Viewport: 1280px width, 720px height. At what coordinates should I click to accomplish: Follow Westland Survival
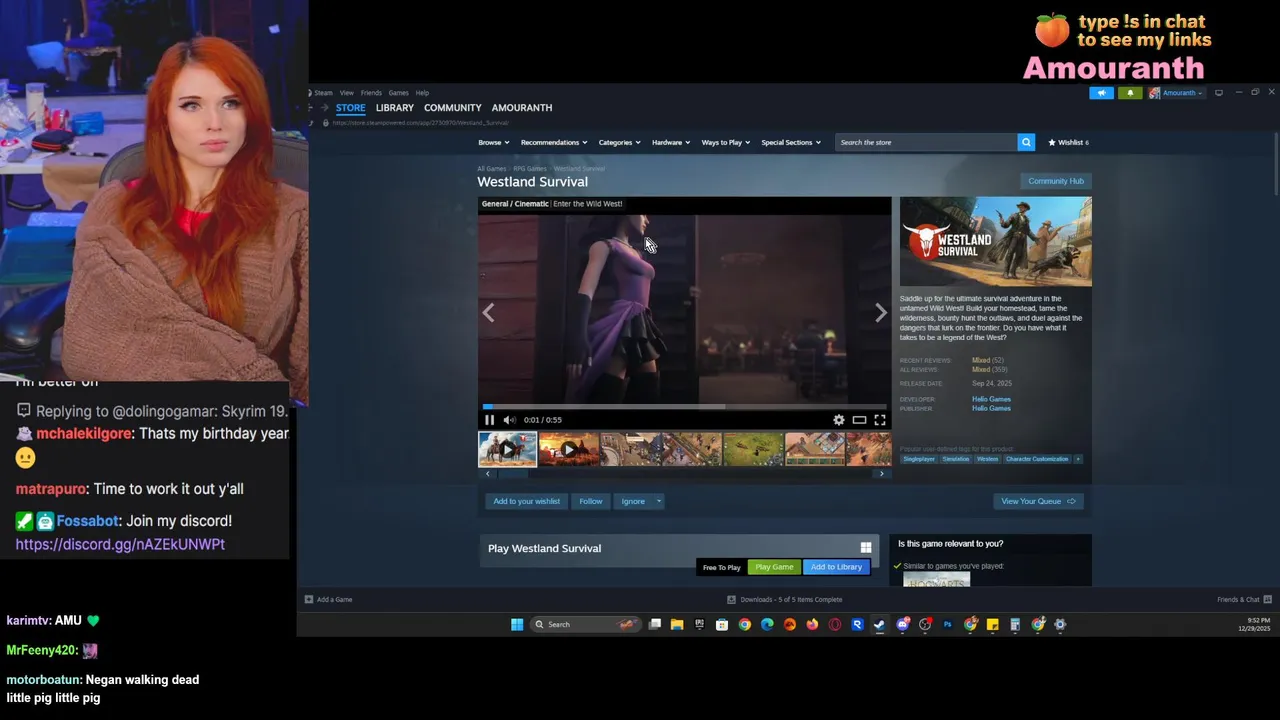click(x=591, y=501)
